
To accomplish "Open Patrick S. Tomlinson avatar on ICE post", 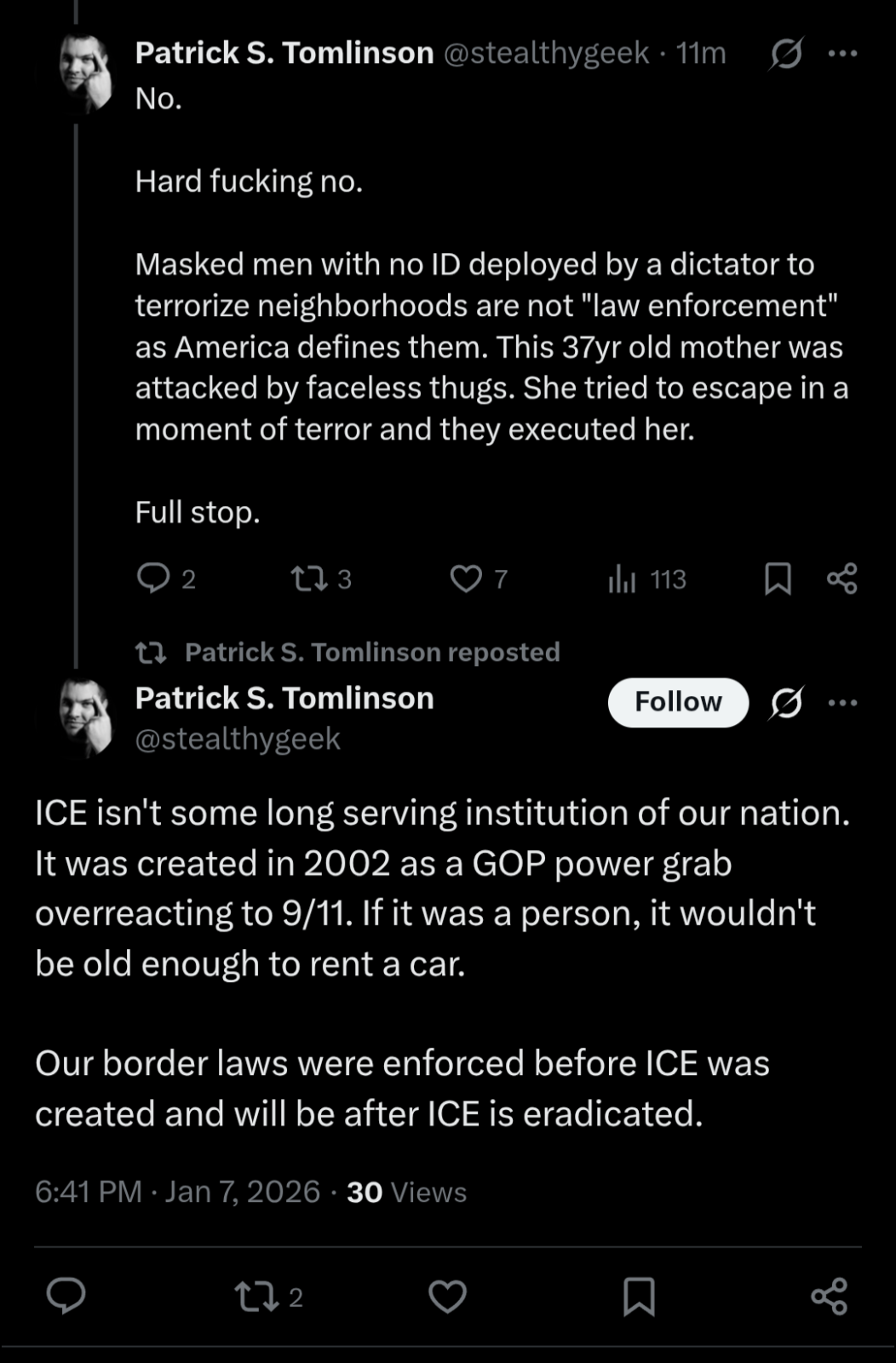I will point(85,716).
